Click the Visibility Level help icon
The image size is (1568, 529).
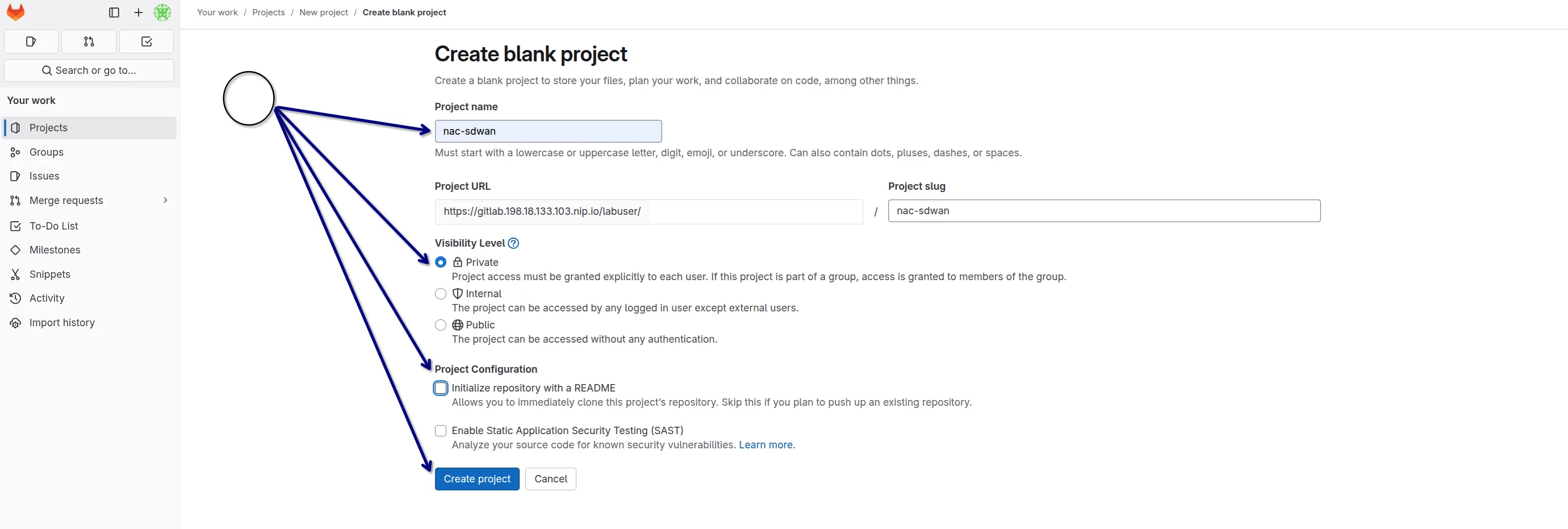513,243
